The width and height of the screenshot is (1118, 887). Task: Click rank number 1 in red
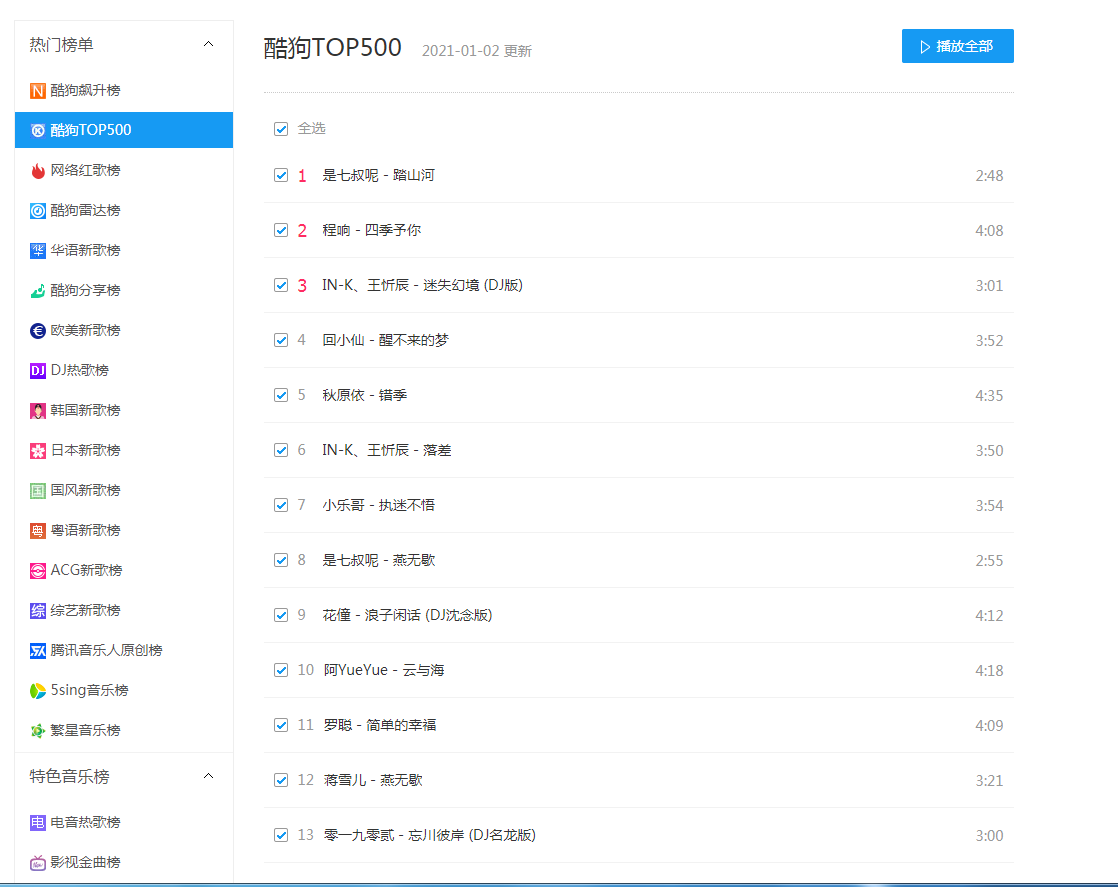tap(302, 175)
